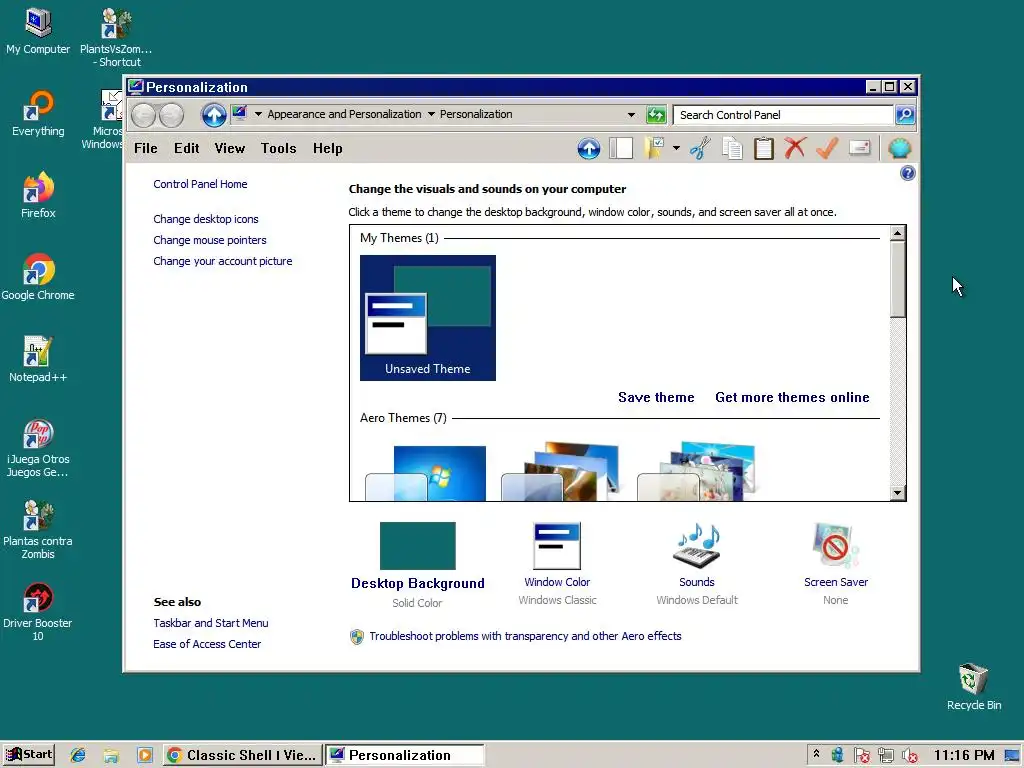Click the Action Center flag tray icon
This screenshot has width=1024, height=768.
[x=861, y=756]
